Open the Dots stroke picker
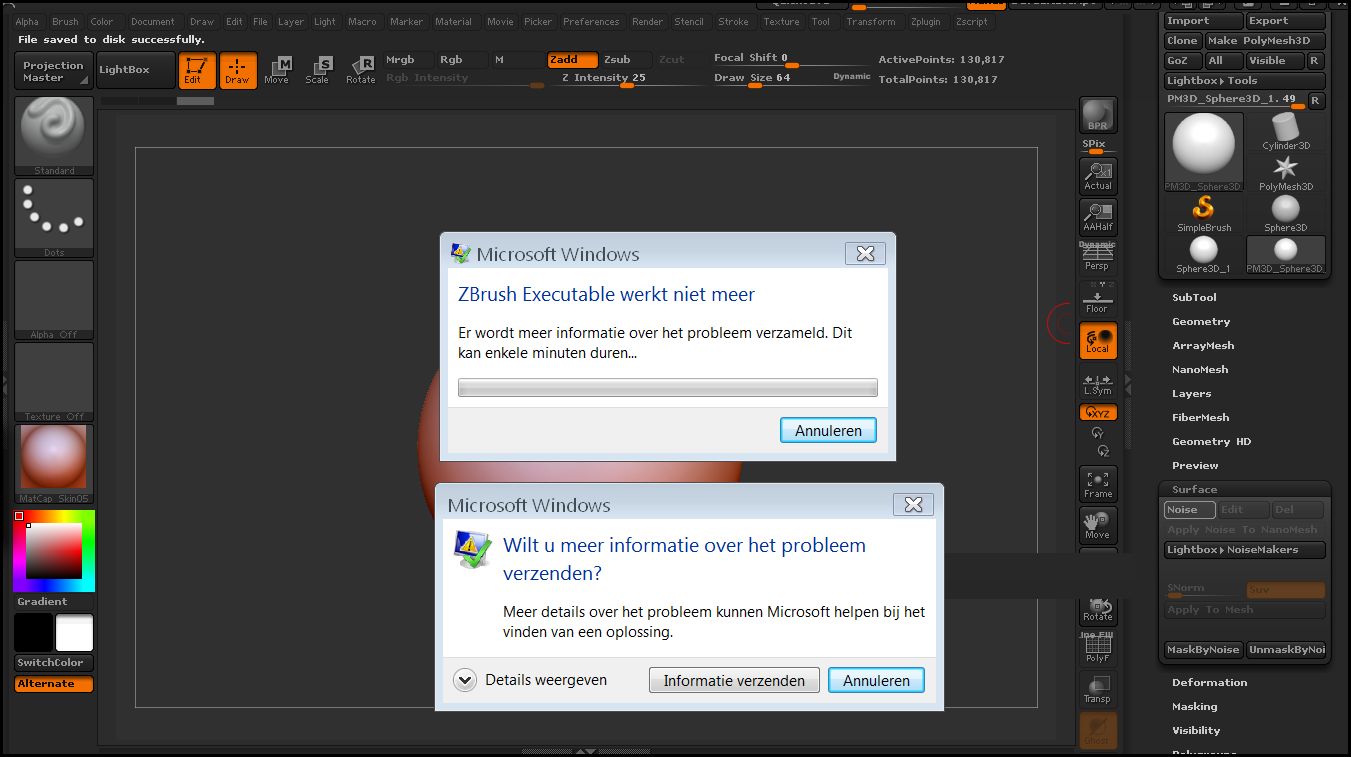 54,218
